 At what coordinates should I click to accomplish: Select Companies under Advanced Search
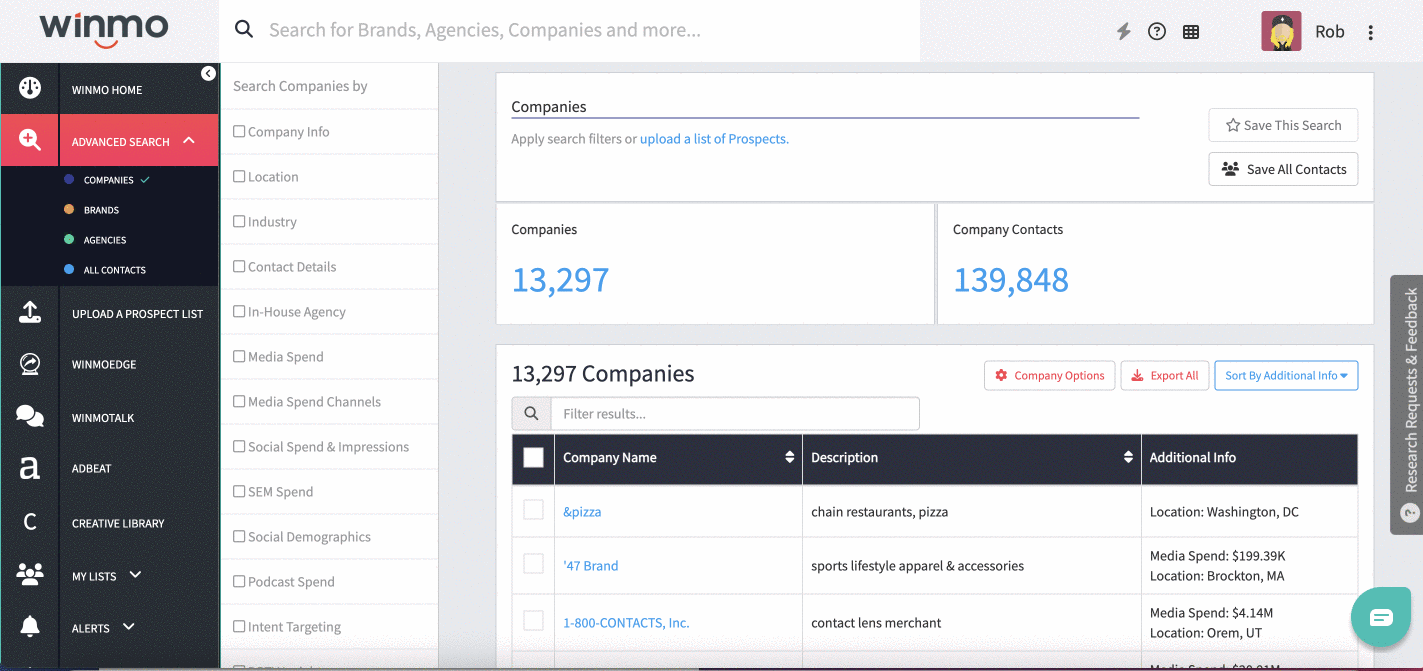109,180
